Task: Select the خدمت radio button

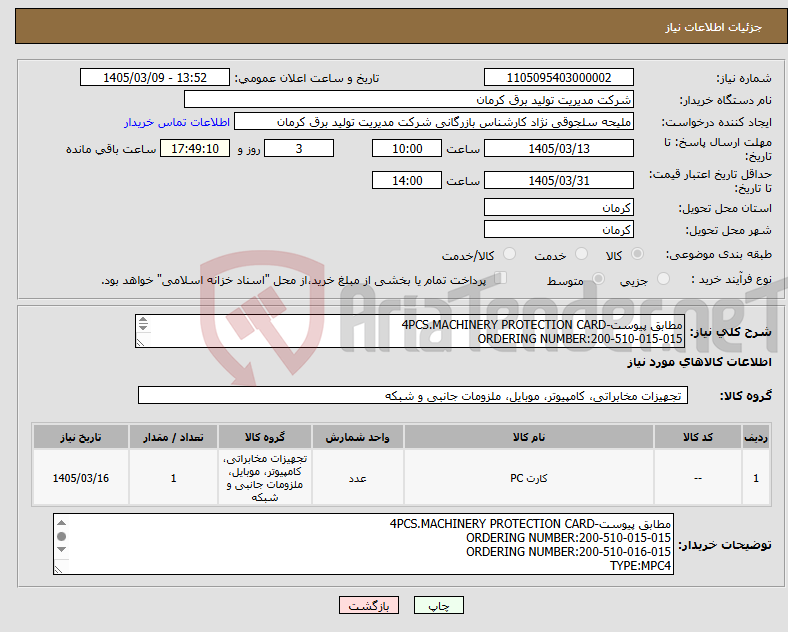Action: click(581, 254)
